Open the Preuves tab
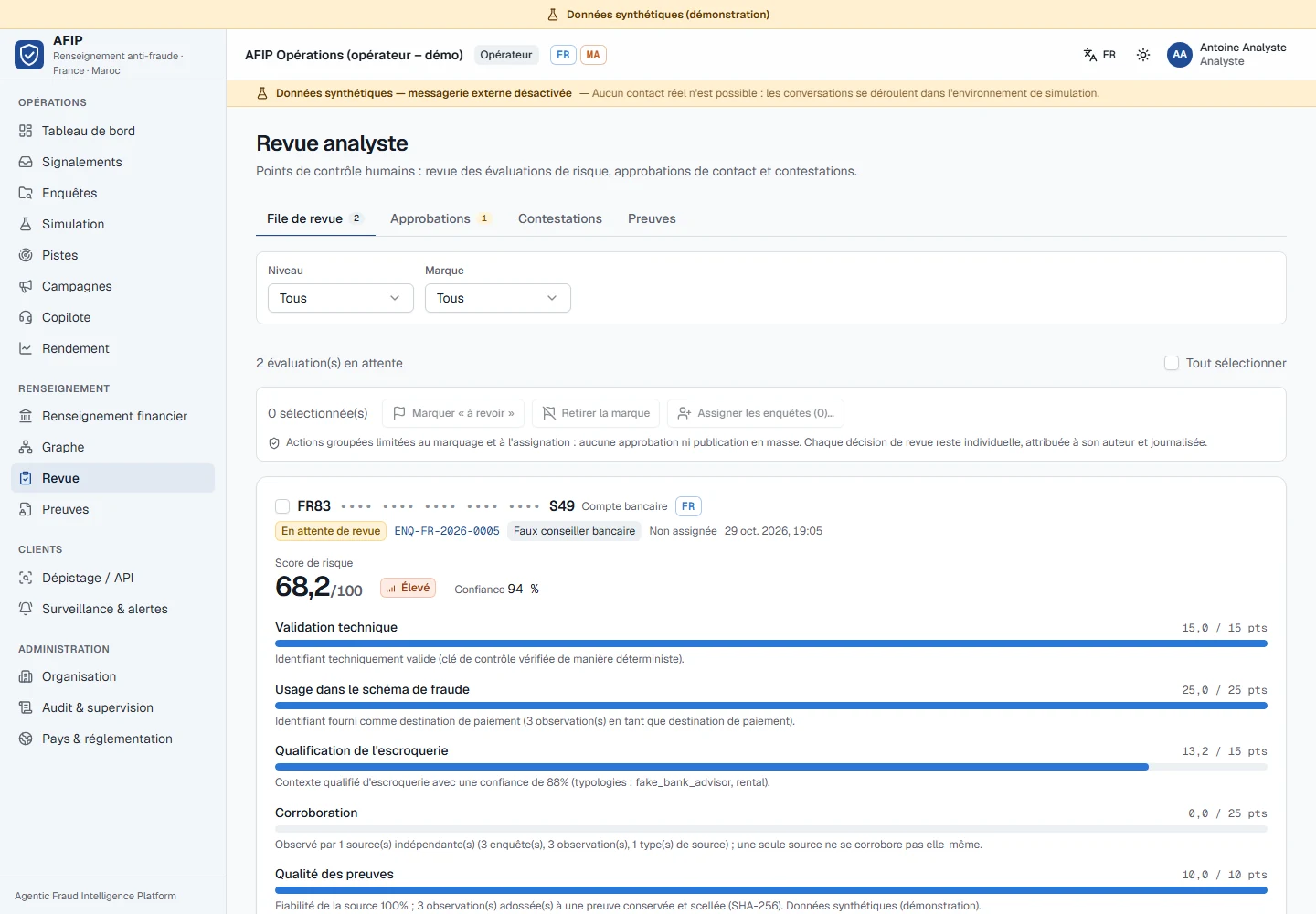Image resolution: width=1316 pixels, height=914 pixels. pos(652,218)
